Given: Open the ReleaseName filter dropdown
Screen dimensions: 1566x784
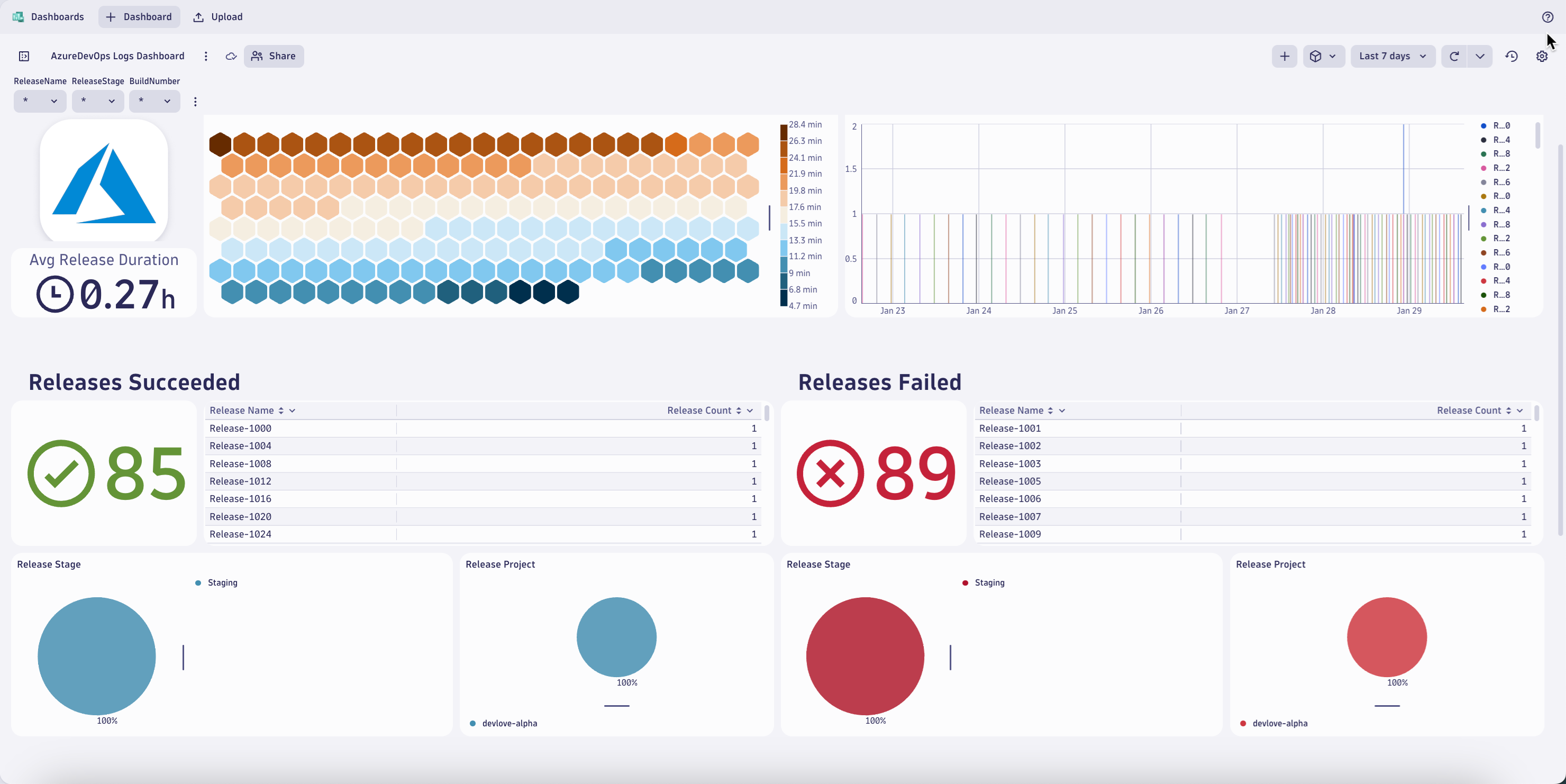Looking at the screenshot, I should pos(40,101).
